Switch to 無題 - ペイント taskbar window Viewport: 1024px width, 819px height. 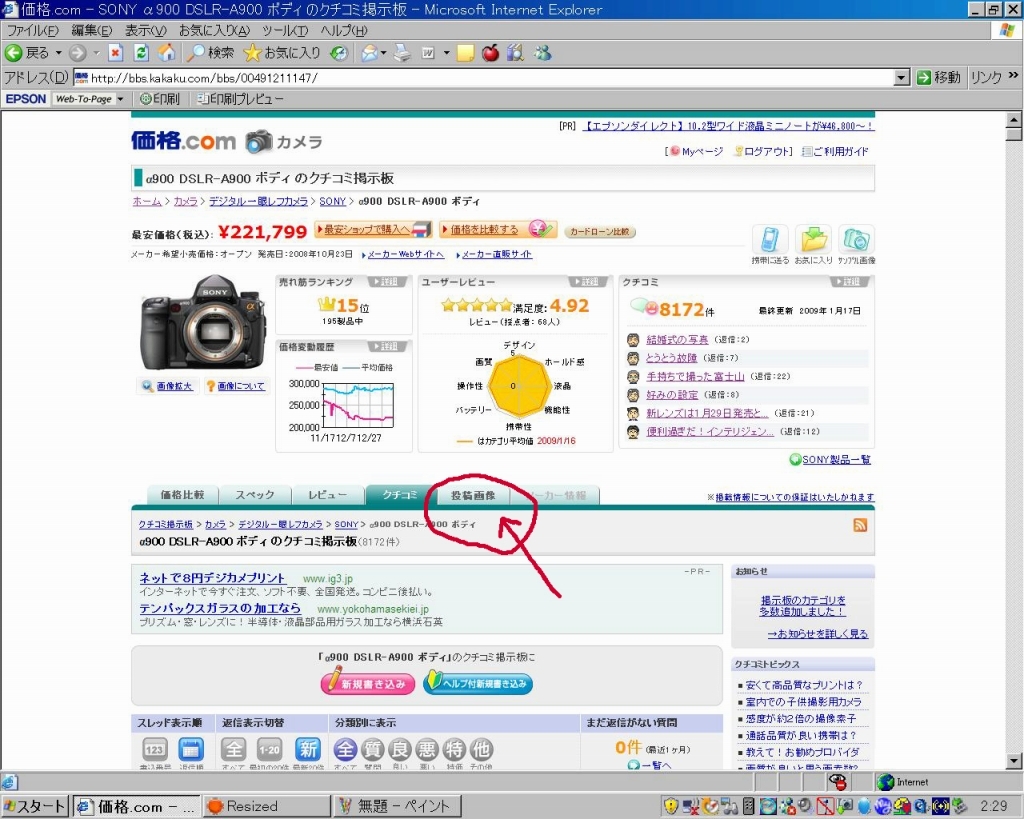(x=397, y=806)
